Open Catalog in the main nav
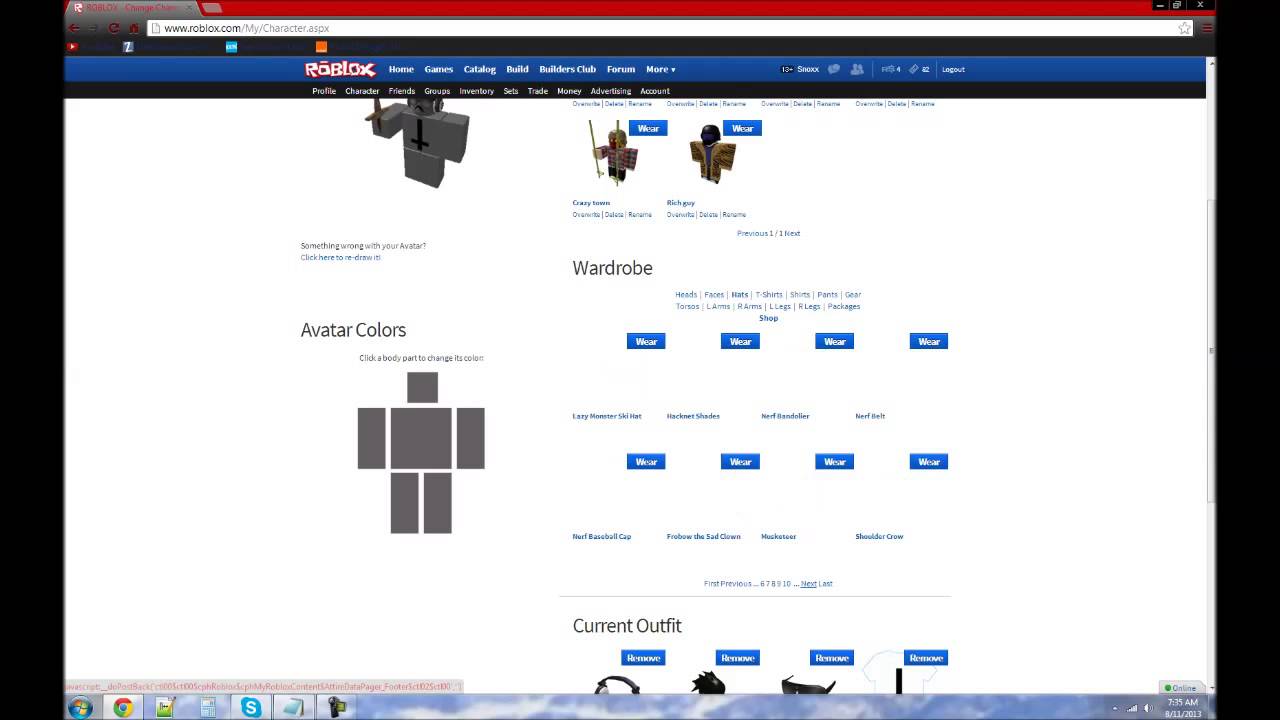 tap(479, 69)
